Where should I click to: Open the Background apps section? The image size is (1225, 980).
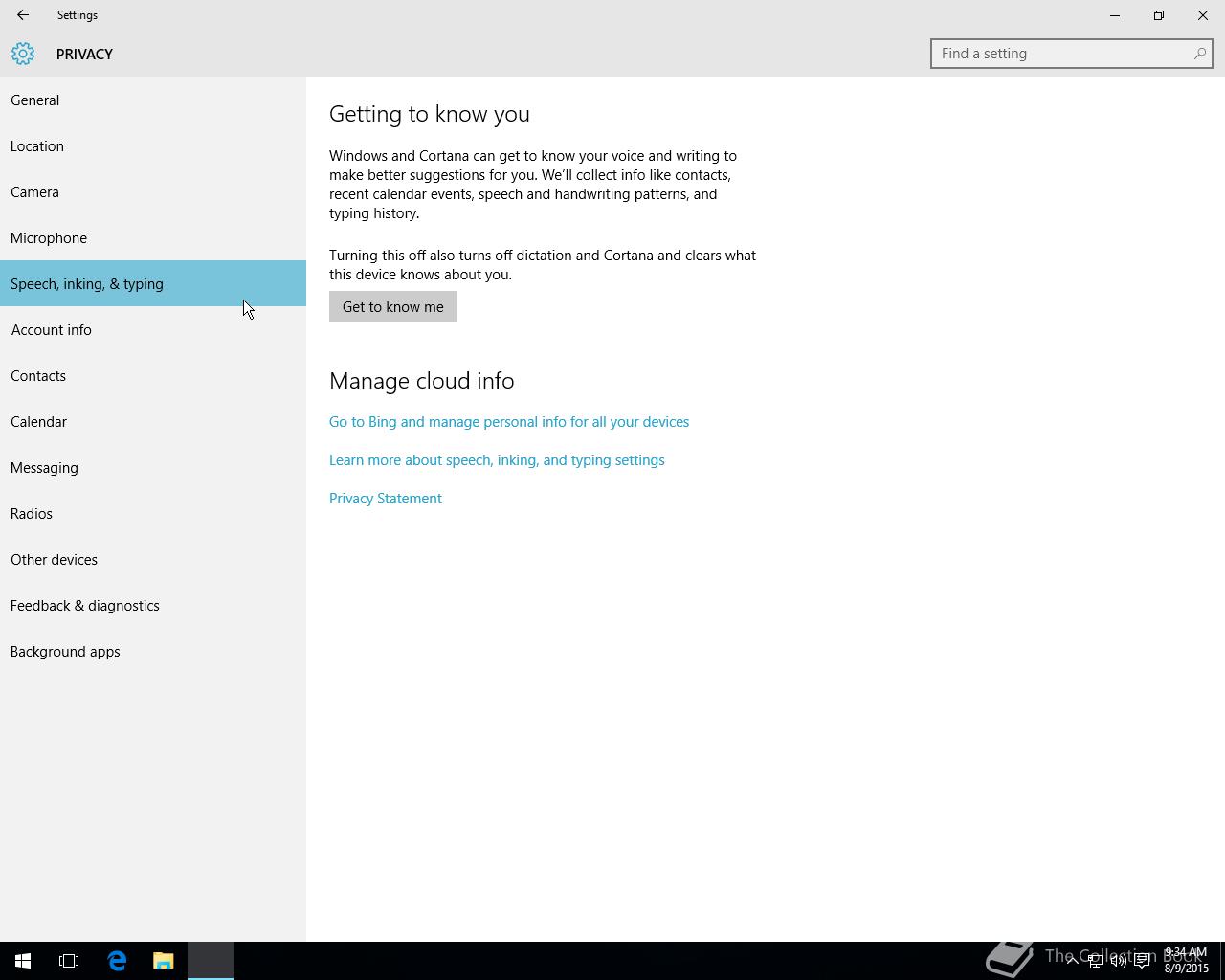click(153, 651)
